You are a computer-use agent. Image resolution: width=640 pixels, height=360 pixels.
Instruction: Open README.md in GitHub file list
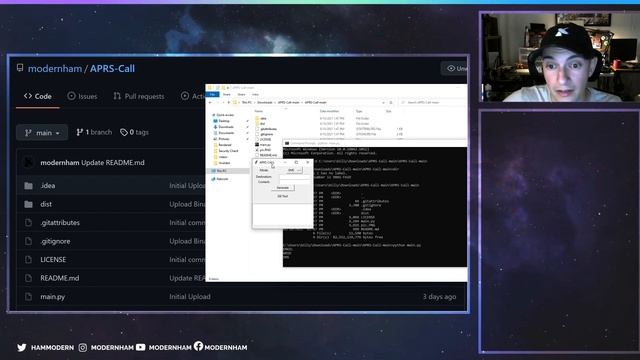coord(60,278)
